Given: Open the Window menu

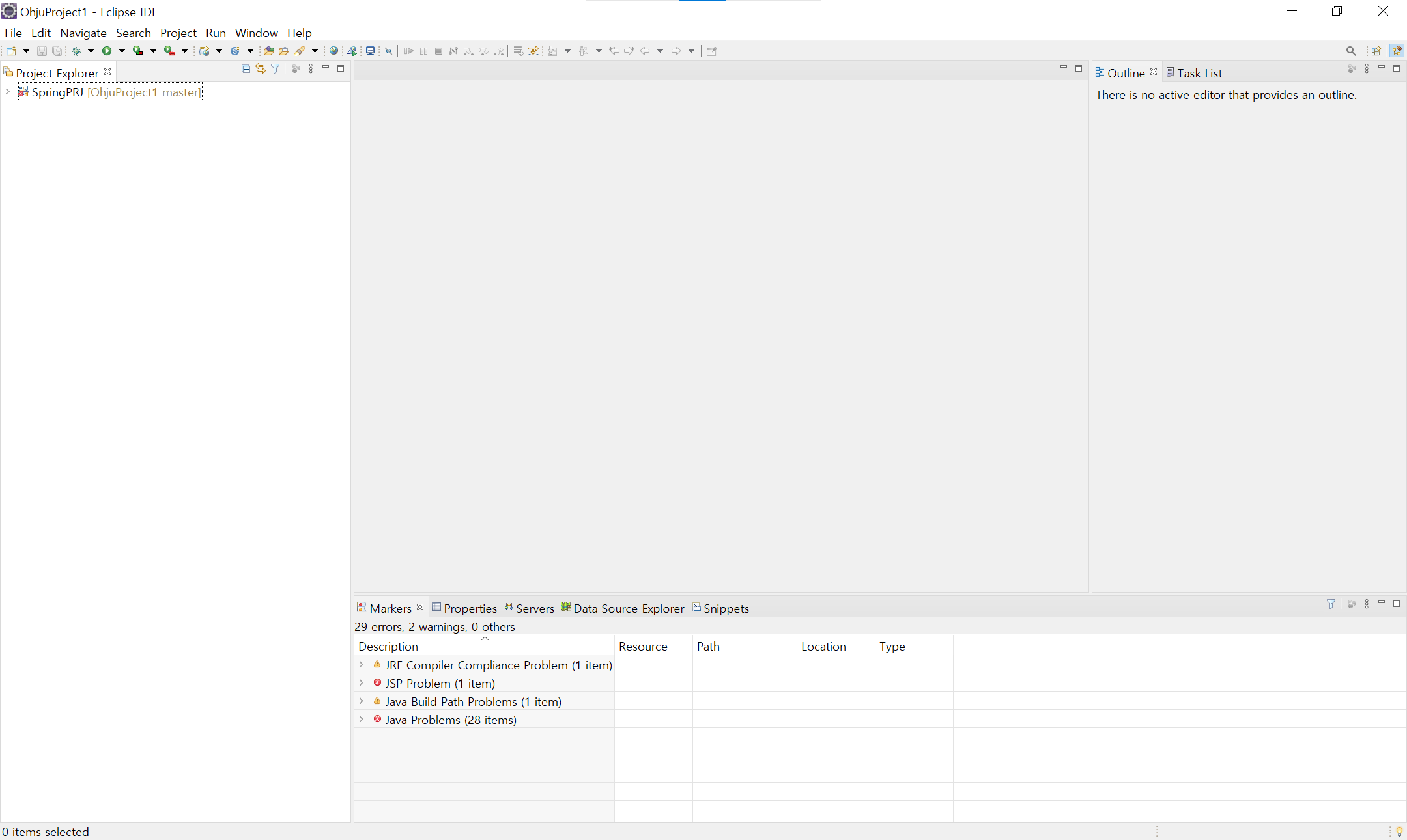Looking at the screenshot, I should pos(256,33).
